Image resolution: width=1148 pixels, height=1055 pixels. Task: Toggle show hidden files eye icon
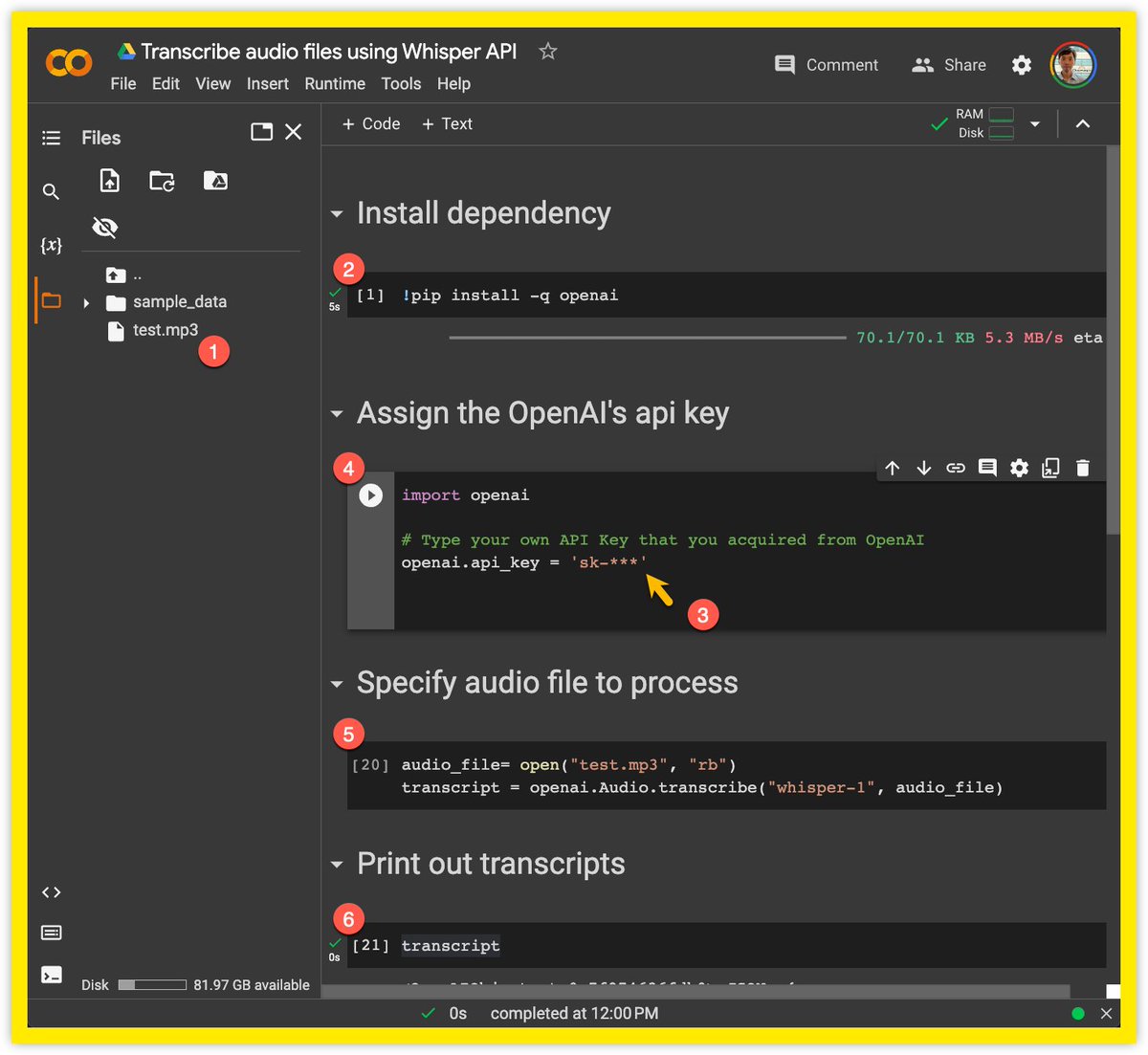pyautogui.click(x=105, y=228)
